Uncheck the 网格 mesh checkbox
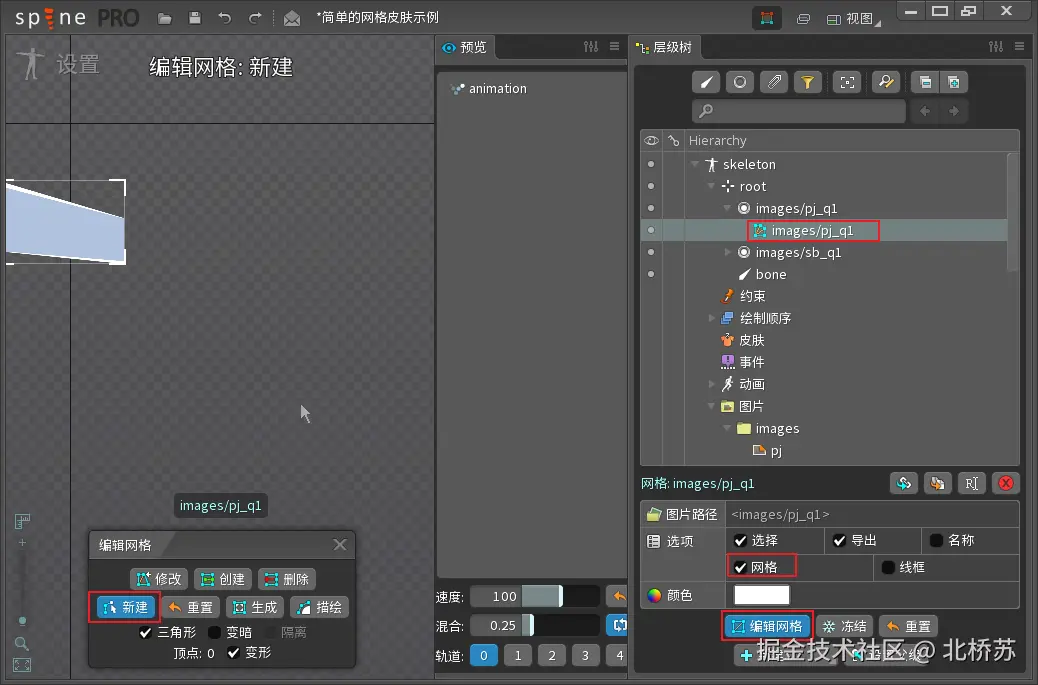Viewport: 1038px width, 685px height. [x=741, y=567]
